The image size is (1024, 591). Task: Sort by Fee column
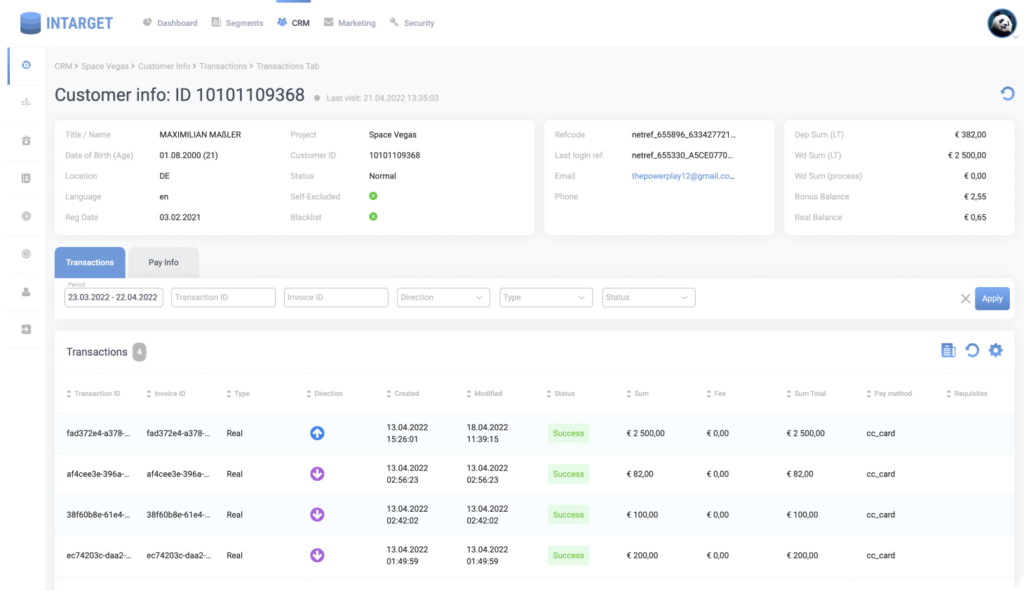pyautogui.click(x=716, y=394)
